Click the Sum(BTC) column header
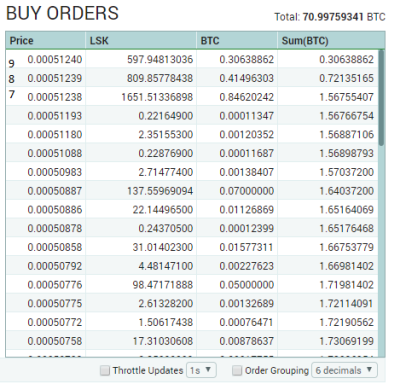This screenshot has width=400, height=390. 331,41
